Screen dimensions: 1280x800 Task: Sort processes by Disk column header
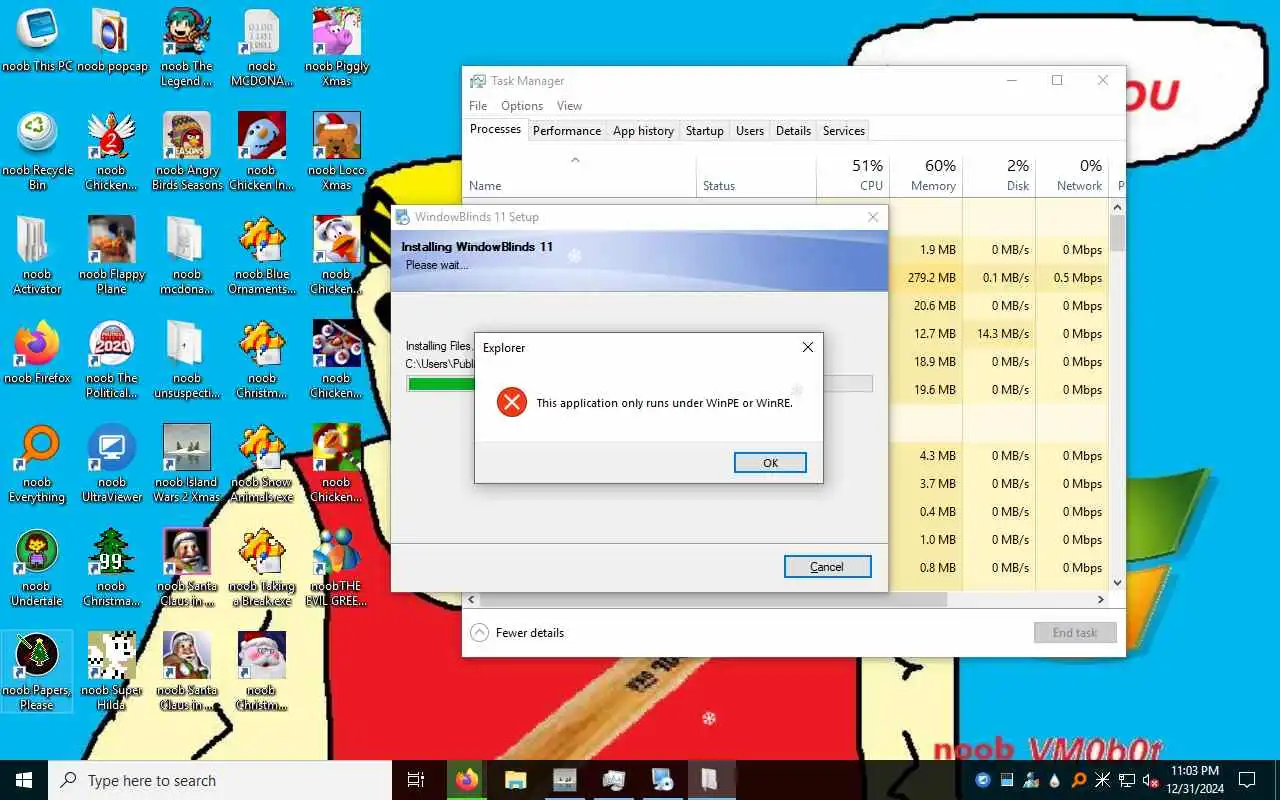tap(999, 174)
